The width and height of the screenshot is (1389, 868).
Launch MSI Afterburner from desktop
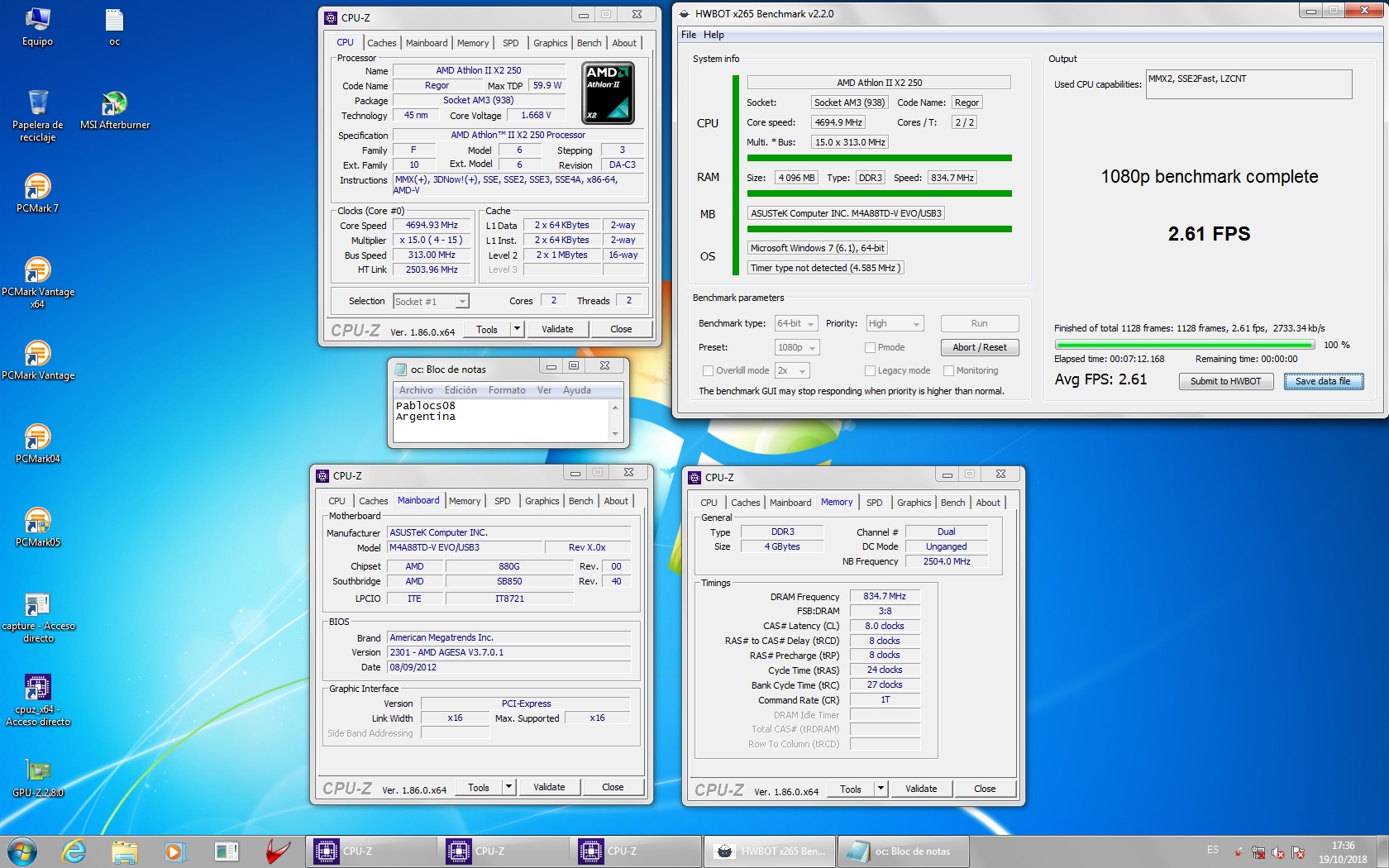pyautogui.click(x=114, y=110)
